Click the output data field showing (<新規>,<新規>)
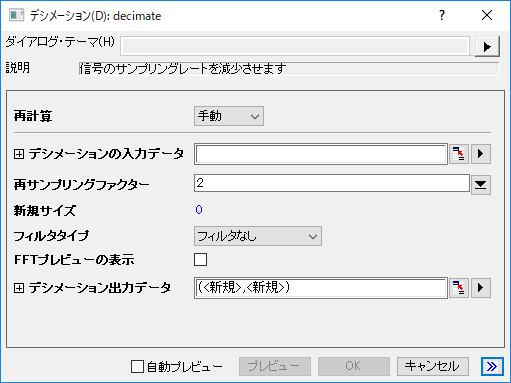Screen dimensions: 511x383 point(321,288)
